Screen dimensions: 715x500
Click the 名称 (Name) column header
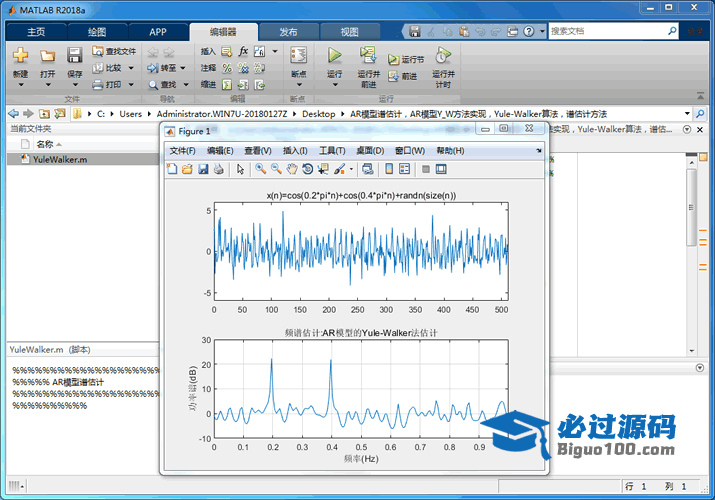click(x=45, y=144)
